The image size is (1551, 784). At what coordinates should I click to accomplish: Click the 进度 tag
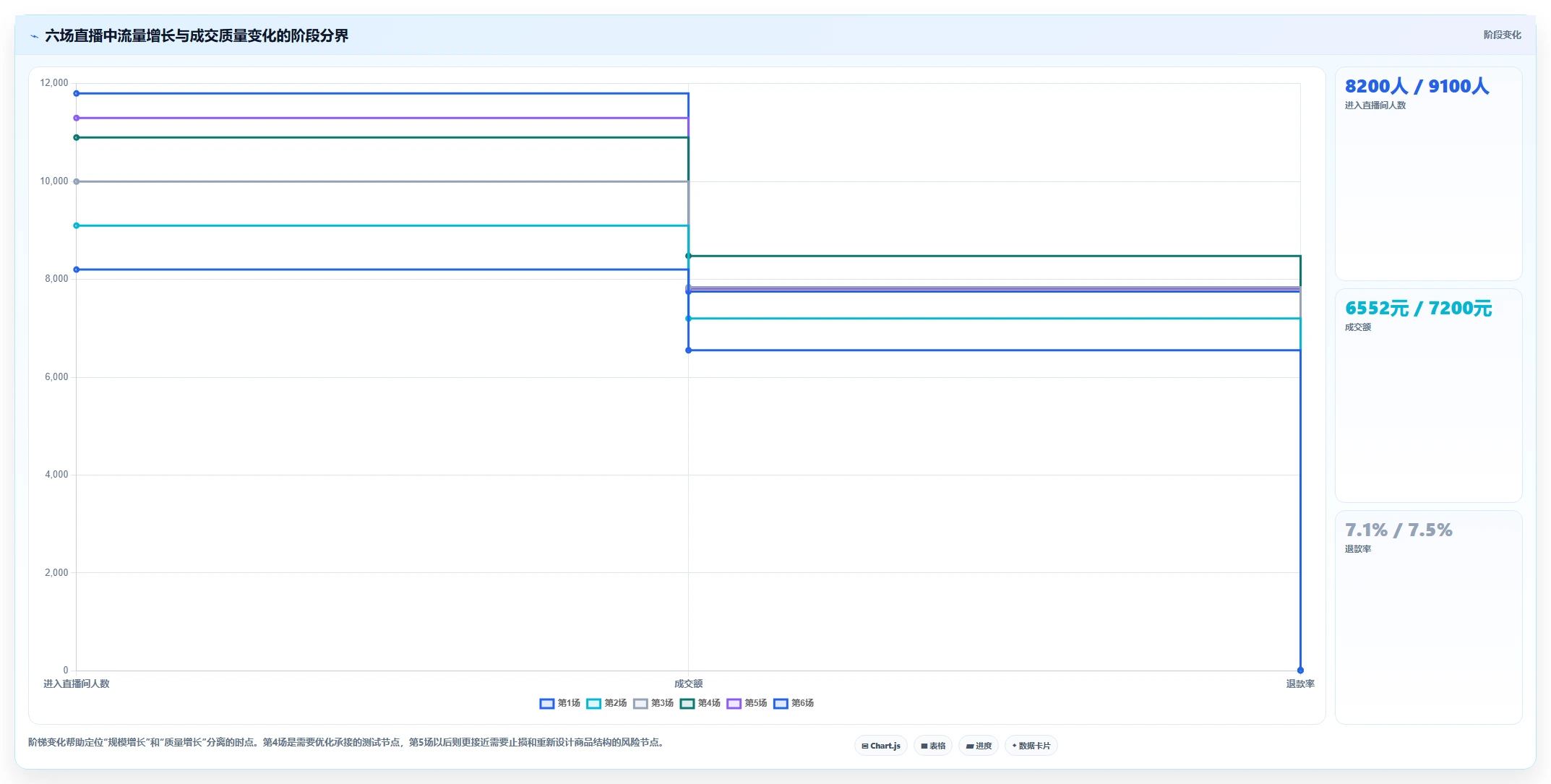pos(979,746)
